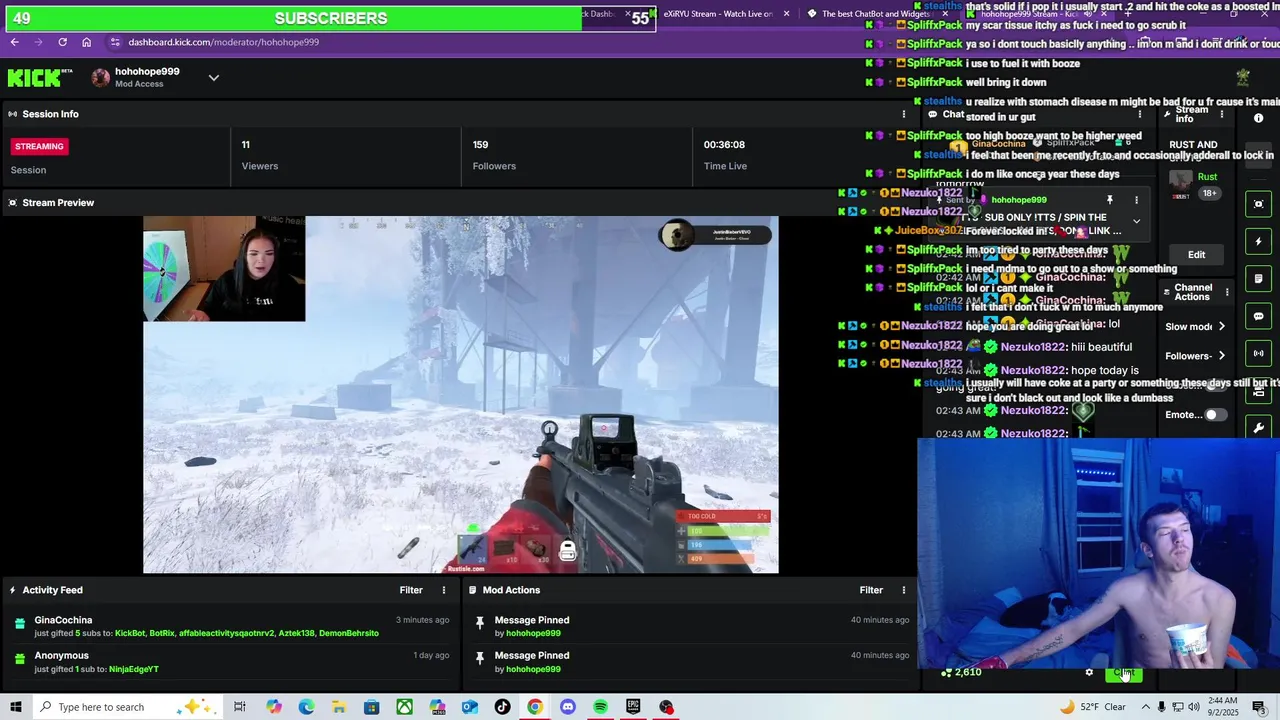Click the browser home button
1280x720 pixels.
[x=86, y=42]
